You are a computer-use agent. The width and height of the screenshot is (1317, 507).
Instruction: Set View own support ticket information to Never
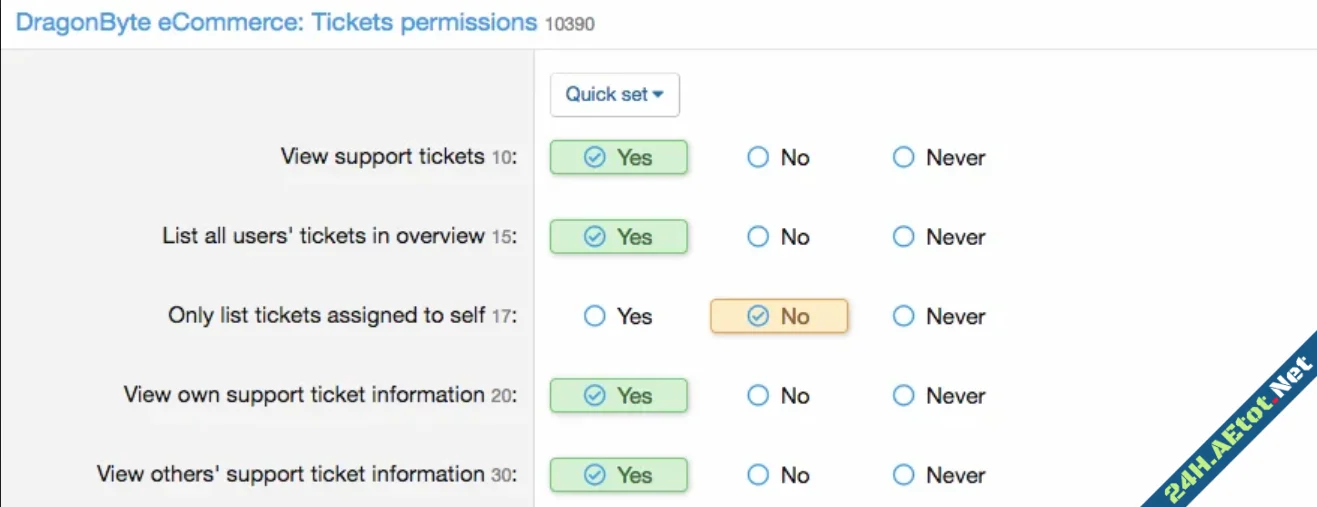938,396
